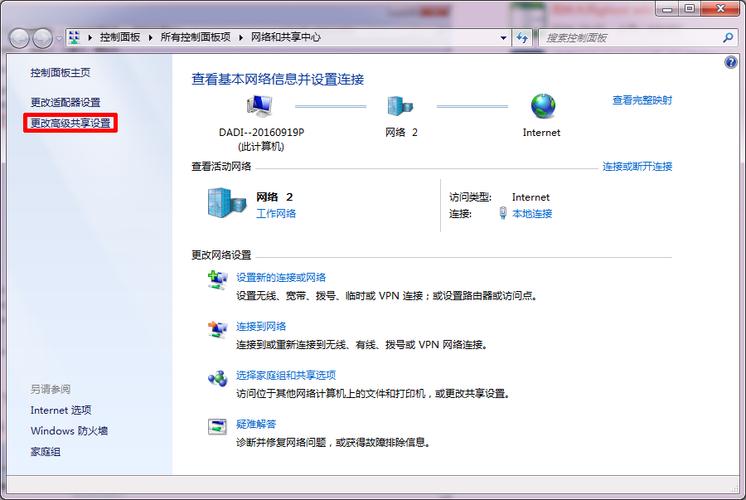
Task: Open 更改适配器设置 in the sidebar
Action: coord(66,102)
